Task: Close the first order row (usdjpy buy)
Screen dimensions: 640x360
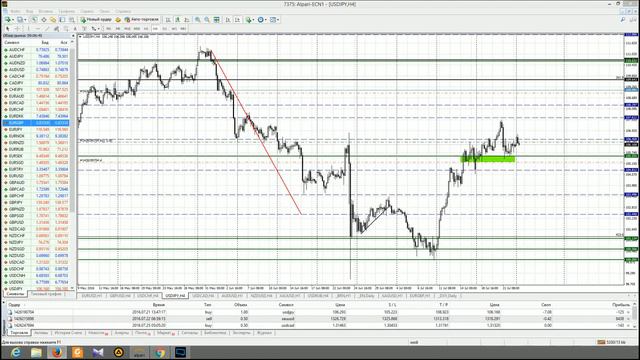Action: tap(628, 312)
